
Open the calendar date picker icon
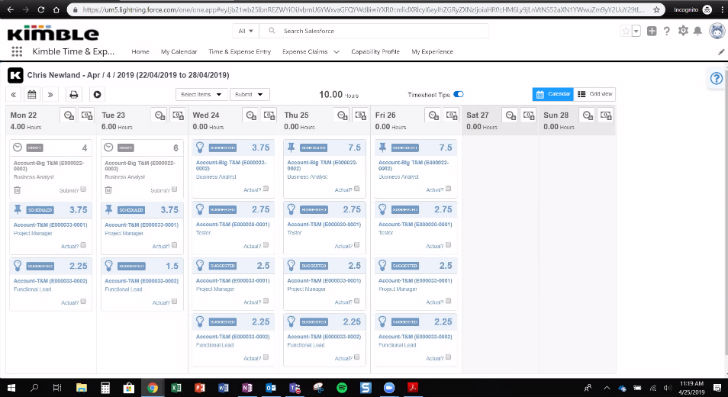tap(32, 95)
